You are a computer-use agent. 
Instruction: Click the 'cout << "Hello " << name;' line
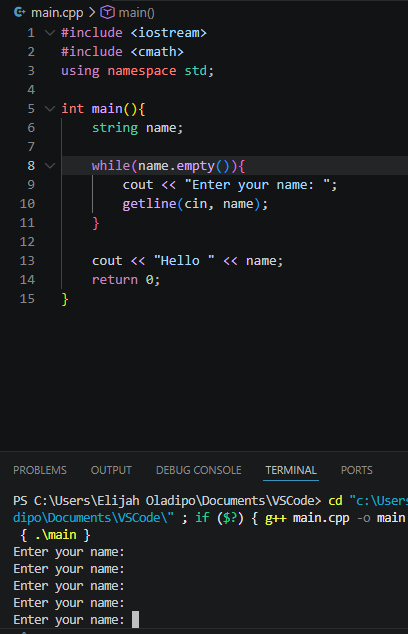coord(187,261)
